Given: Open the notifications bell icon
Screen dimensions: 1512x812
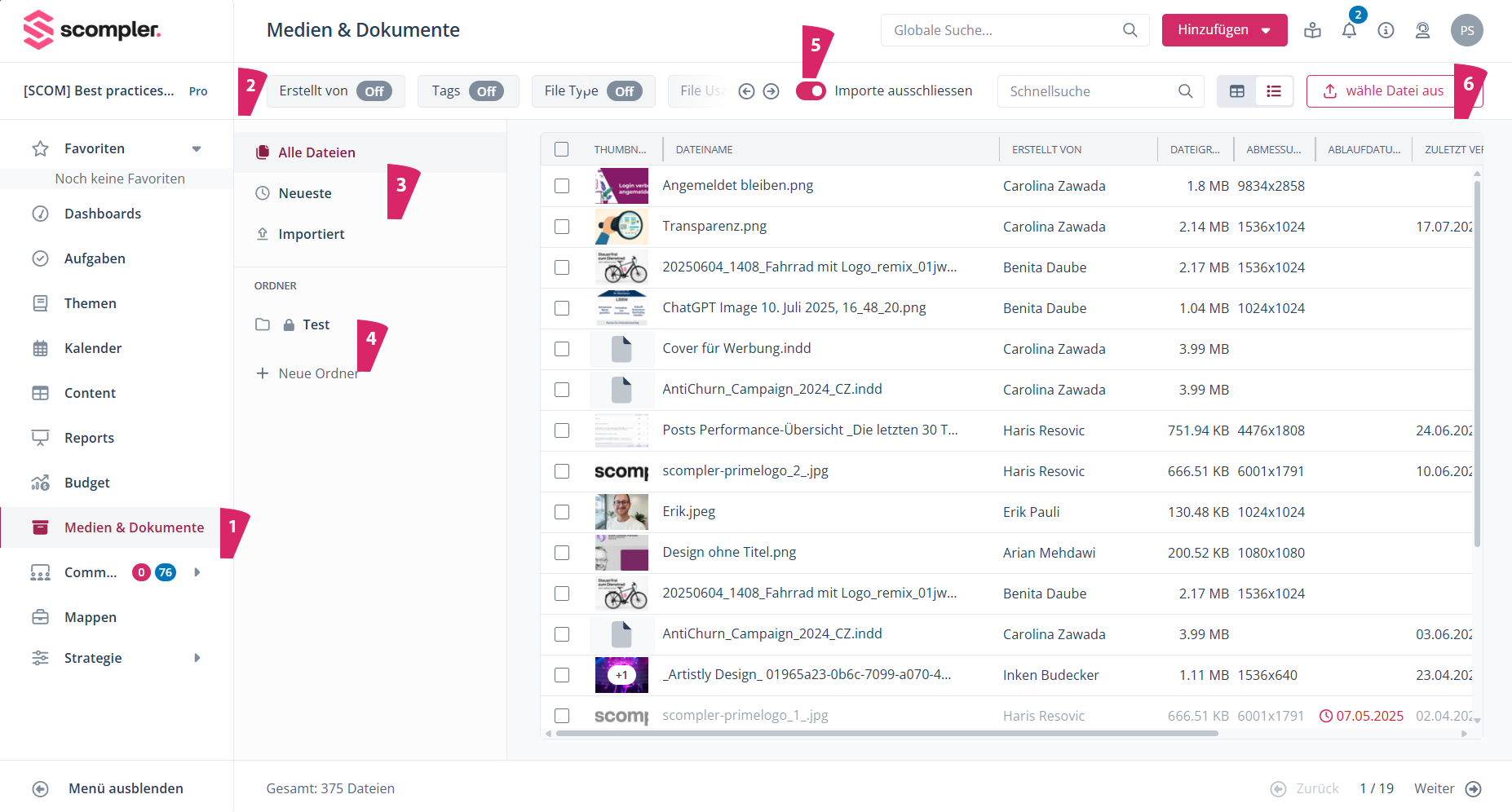Looking at the screenshot, I should (x=1349, y=31).
